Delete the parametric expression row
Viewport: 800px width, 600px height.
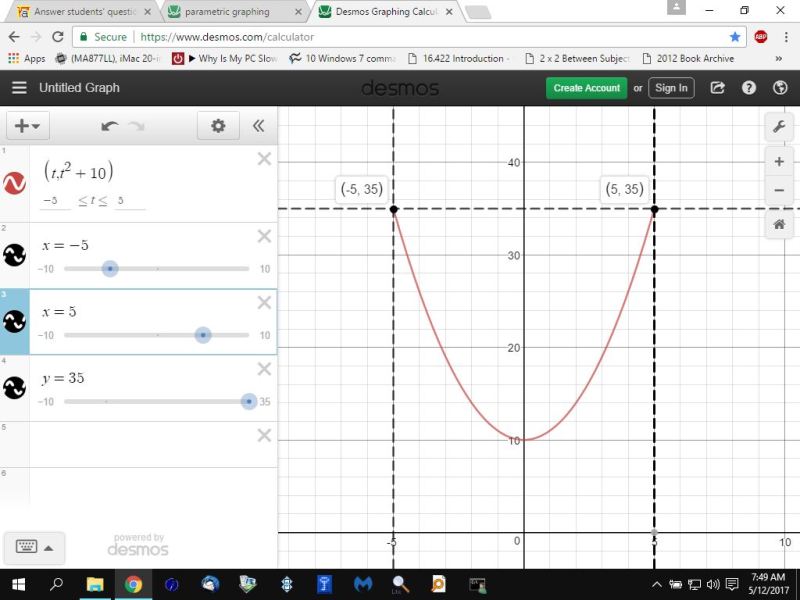click(264, 159)
